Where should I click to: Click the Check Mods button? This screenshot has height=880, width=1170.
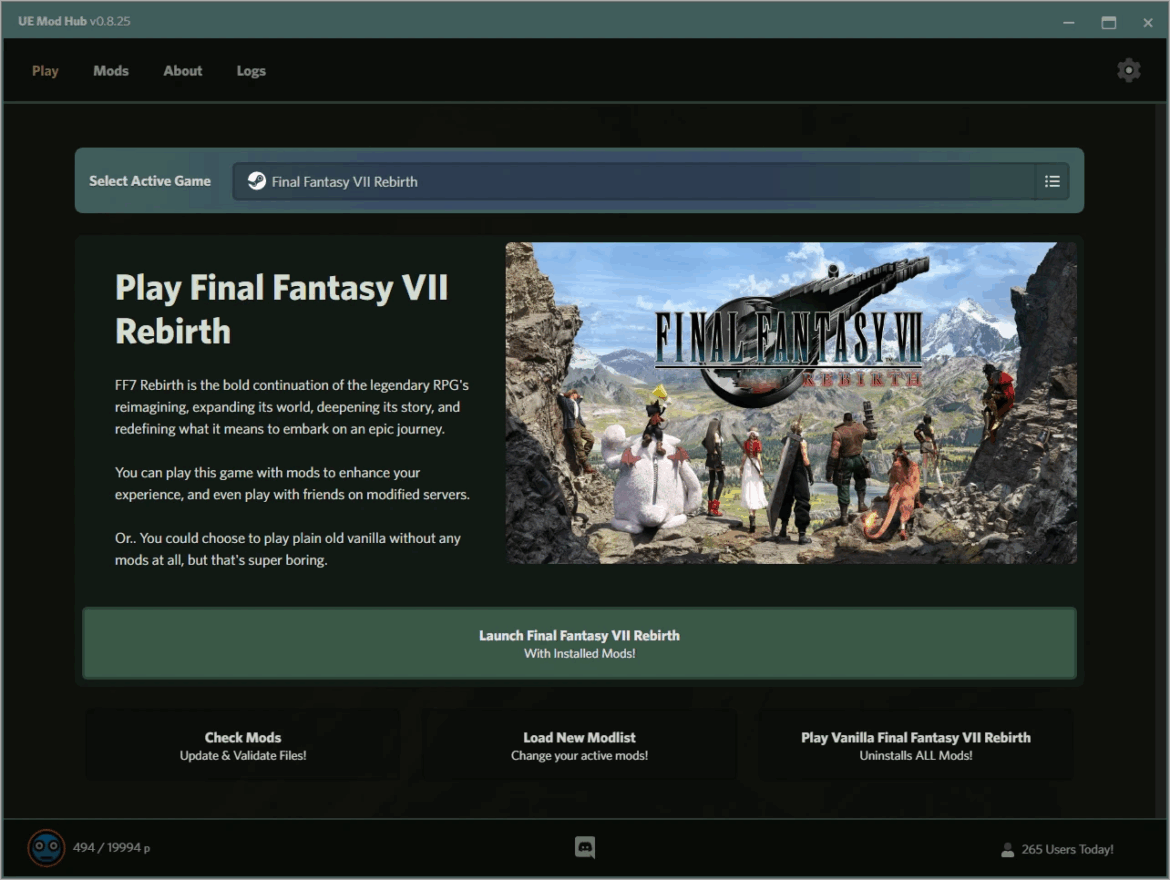(x=243, y=746)
